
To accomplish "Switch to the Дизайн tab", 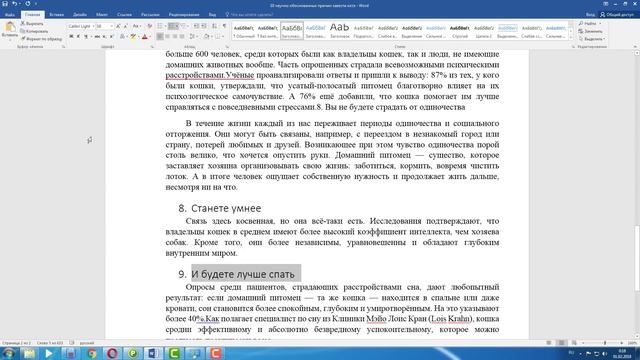I will pyautogui.click(x=80, y=15).
